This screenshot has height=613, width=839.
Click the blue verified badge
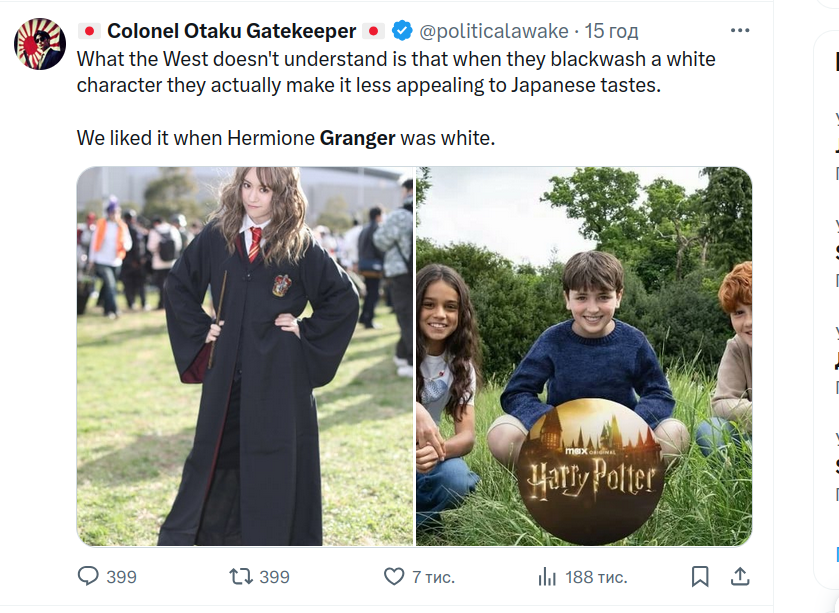pyautogui.click(x=402, y=31)
